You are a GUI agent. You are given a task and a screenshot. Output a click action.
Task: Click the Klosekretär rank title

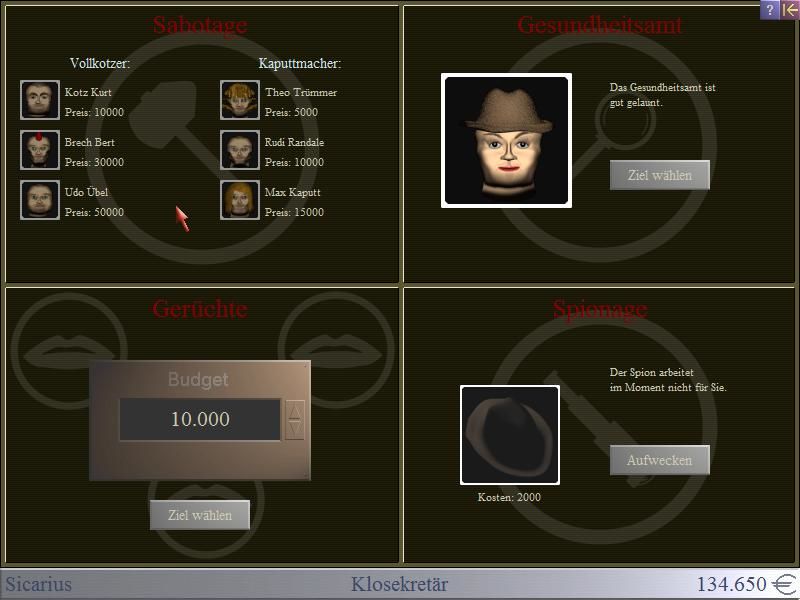pyautogui.click(x=399, y=584)
